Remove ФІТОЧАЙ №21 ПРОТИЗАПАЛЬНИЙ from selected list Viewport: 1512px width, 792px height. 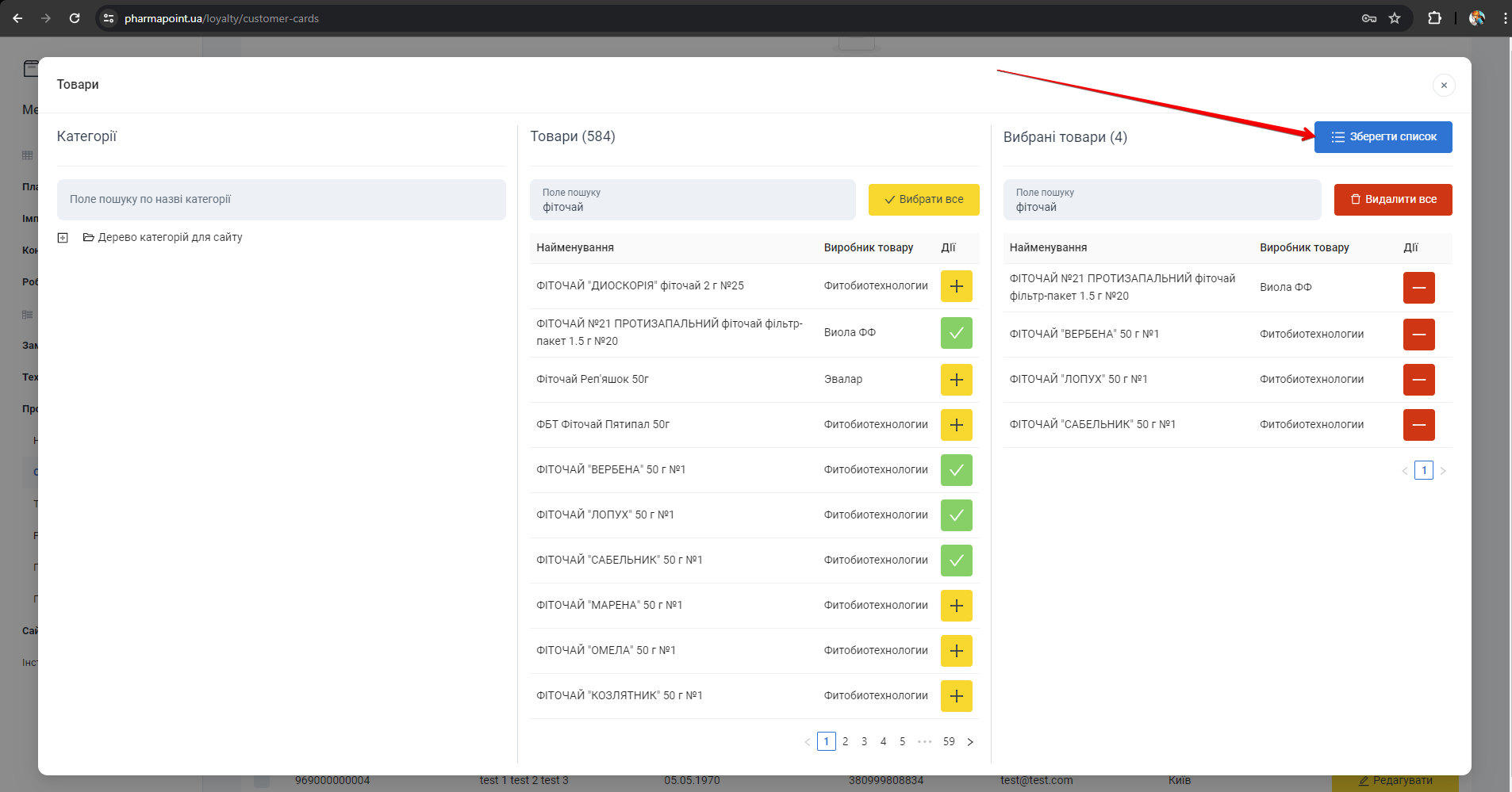tap(1418, 288)
